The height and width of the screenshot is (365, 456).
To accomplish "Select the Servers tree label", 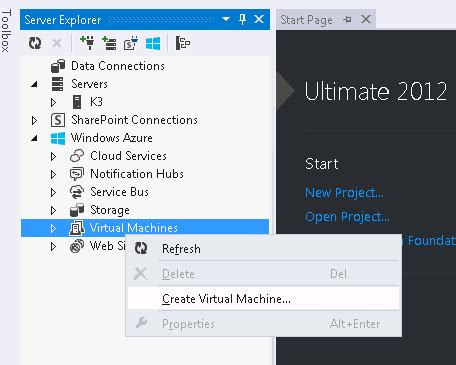I will click(89, 84).
